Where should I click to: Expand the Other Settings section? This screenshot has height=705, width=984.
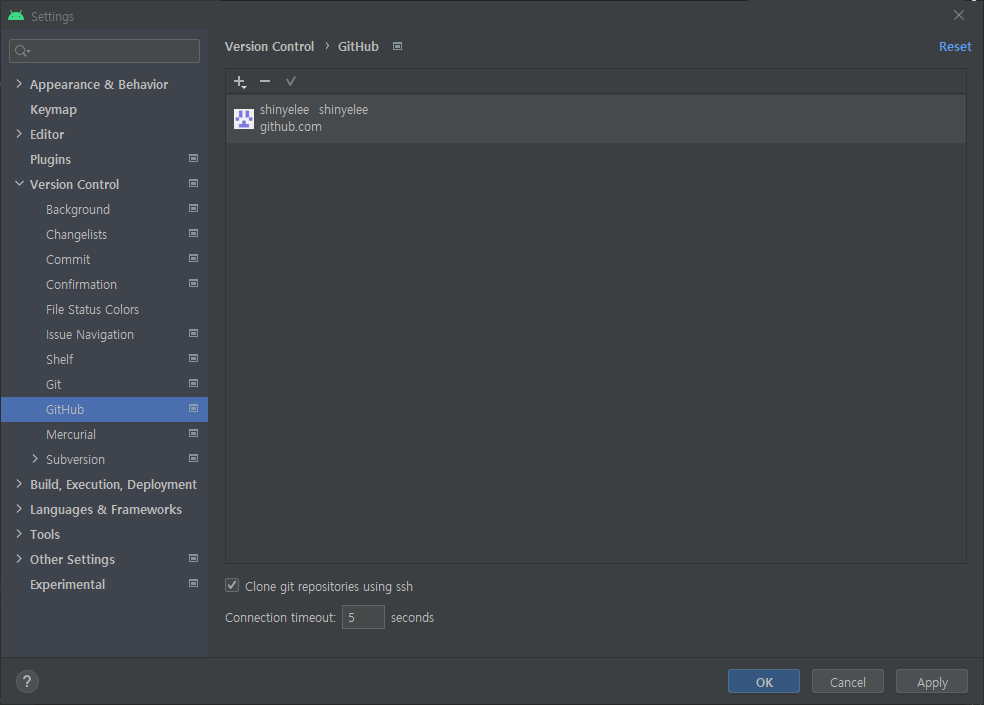(19, 559)
